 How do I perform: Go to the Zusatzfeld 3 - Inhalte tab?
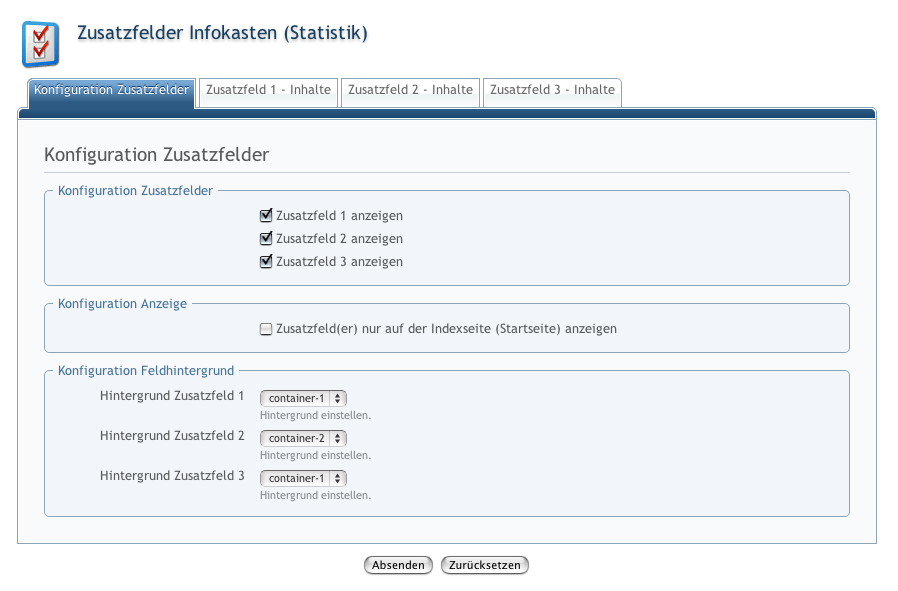click(x=552, y=90)
